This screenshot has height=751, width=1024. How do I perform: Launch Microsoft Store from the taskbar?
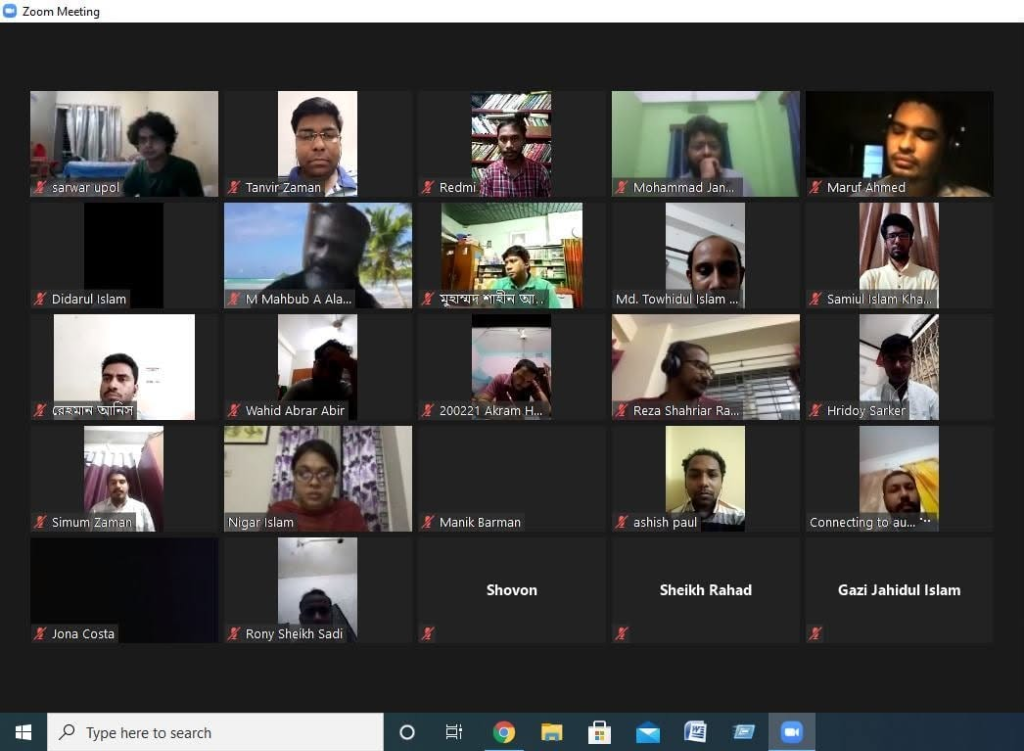coord(599,732)
